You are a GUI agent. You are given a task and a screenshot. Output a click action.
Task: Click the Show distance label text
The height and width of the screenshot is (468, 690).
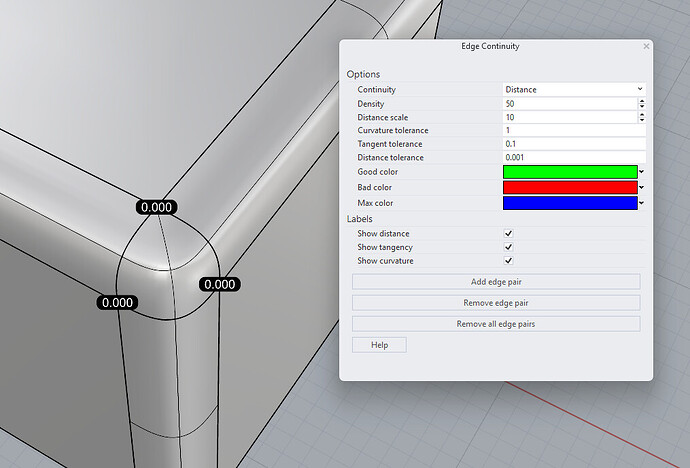[x=383, y=234]
